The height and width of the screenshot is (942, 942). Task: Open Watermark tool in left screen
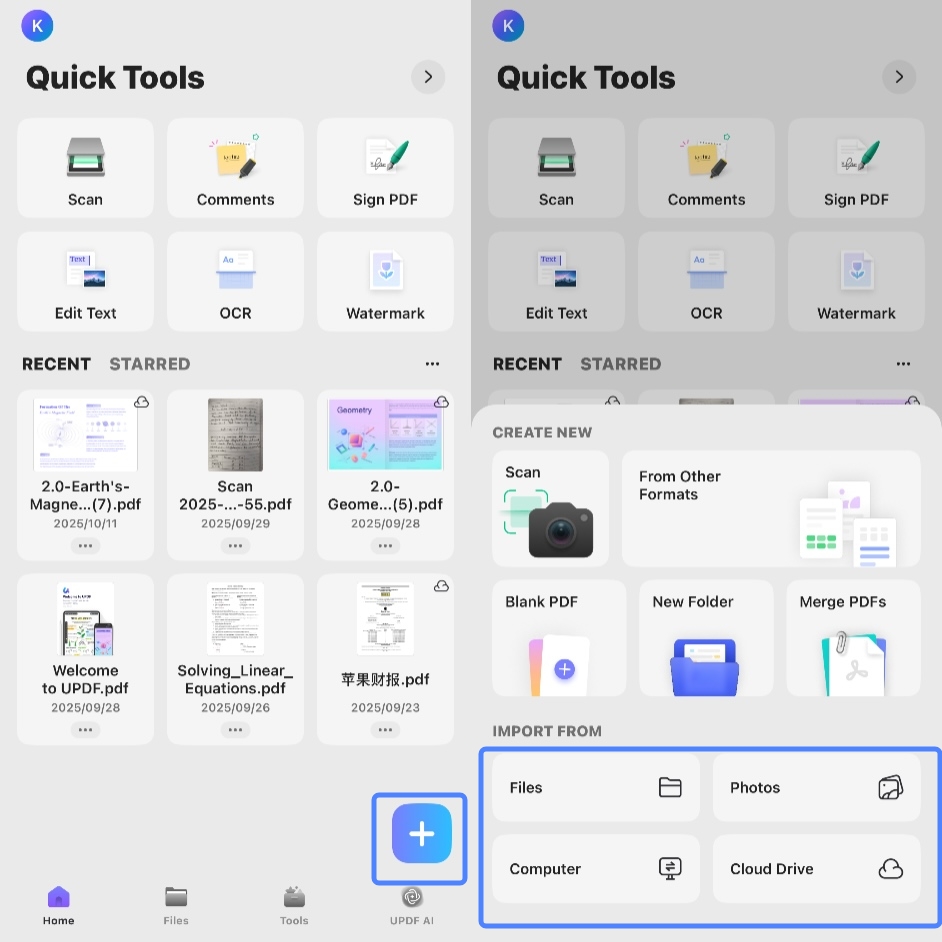point(385,282)
